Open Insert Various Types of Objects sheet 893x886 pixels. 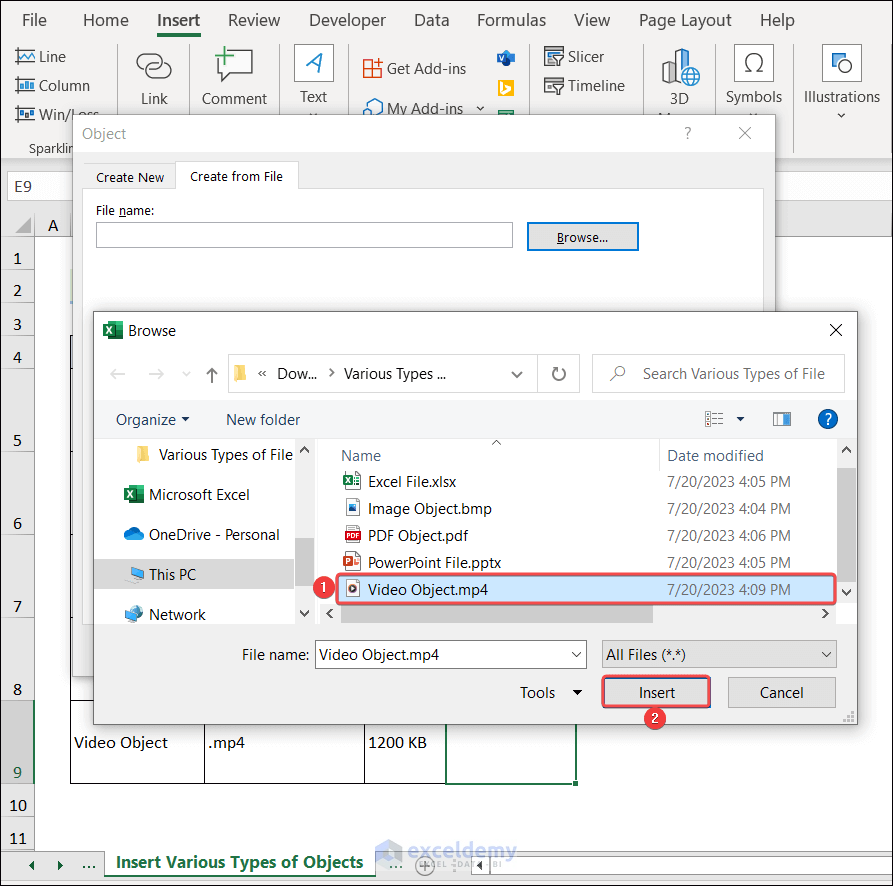[239, 862]
